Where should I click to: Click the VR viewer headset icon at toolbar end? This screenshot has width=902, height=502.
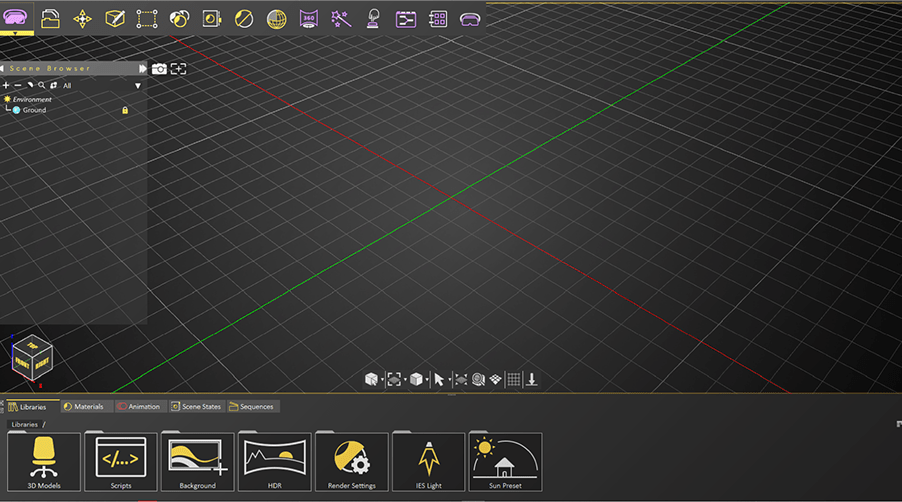click(470, 20)
